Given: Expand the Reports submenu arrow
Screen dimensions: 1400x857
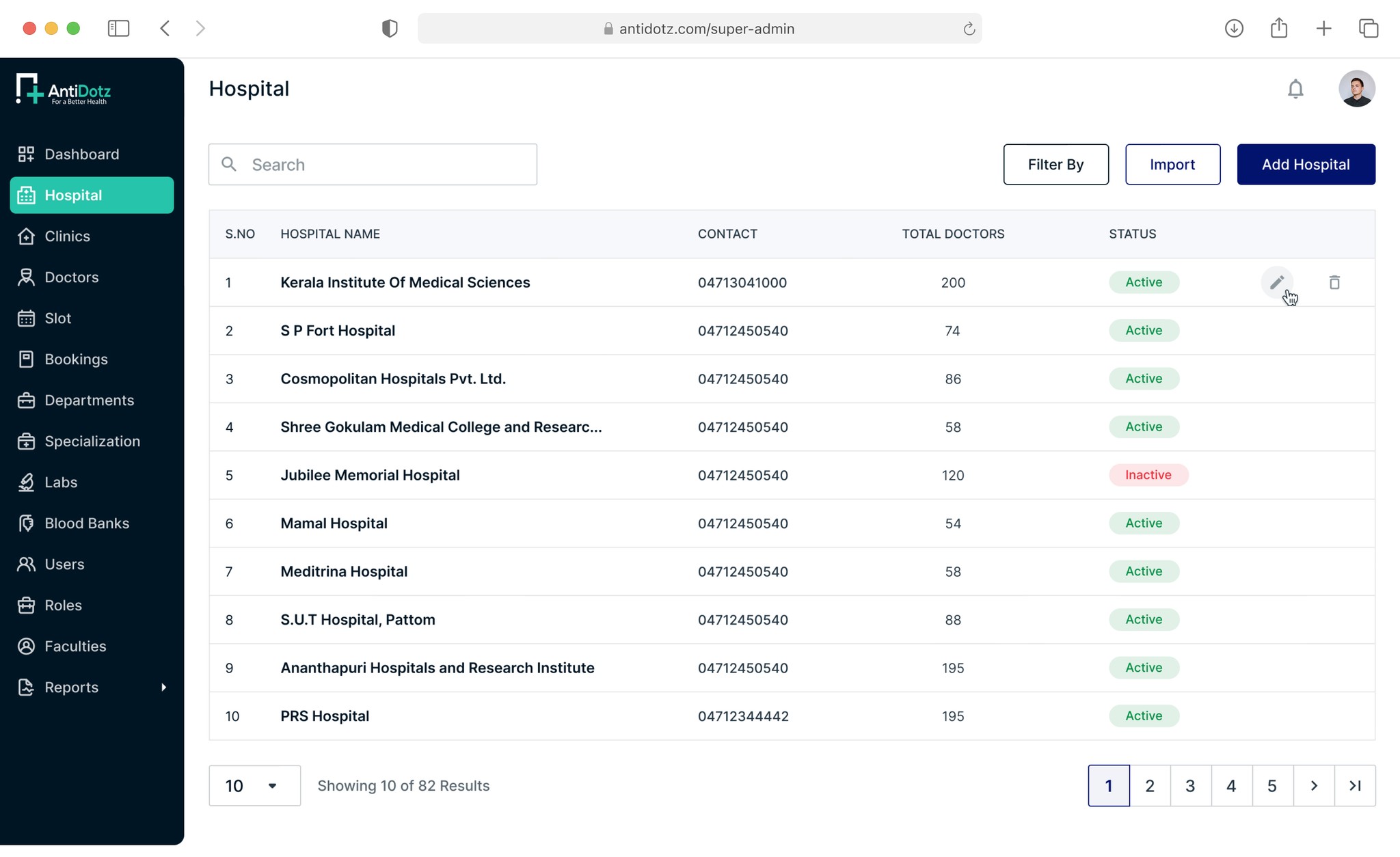Looking at the screenshot, I should coord(163,688).
